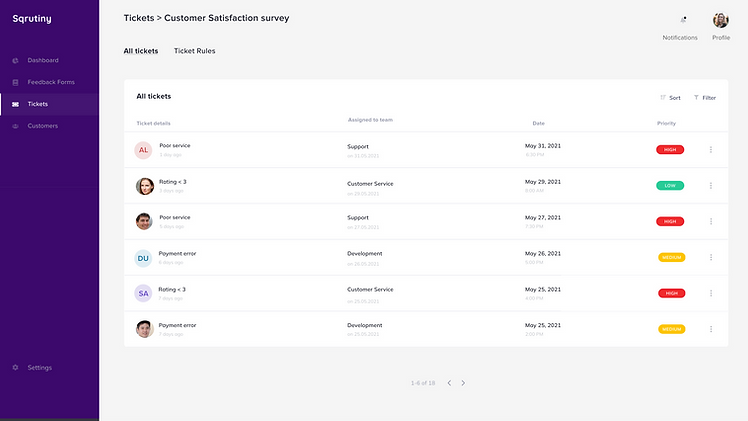This screenshot has width=748, height=421.
Task: Open the Notifications bell icon
Action: [x=683, y=20]
